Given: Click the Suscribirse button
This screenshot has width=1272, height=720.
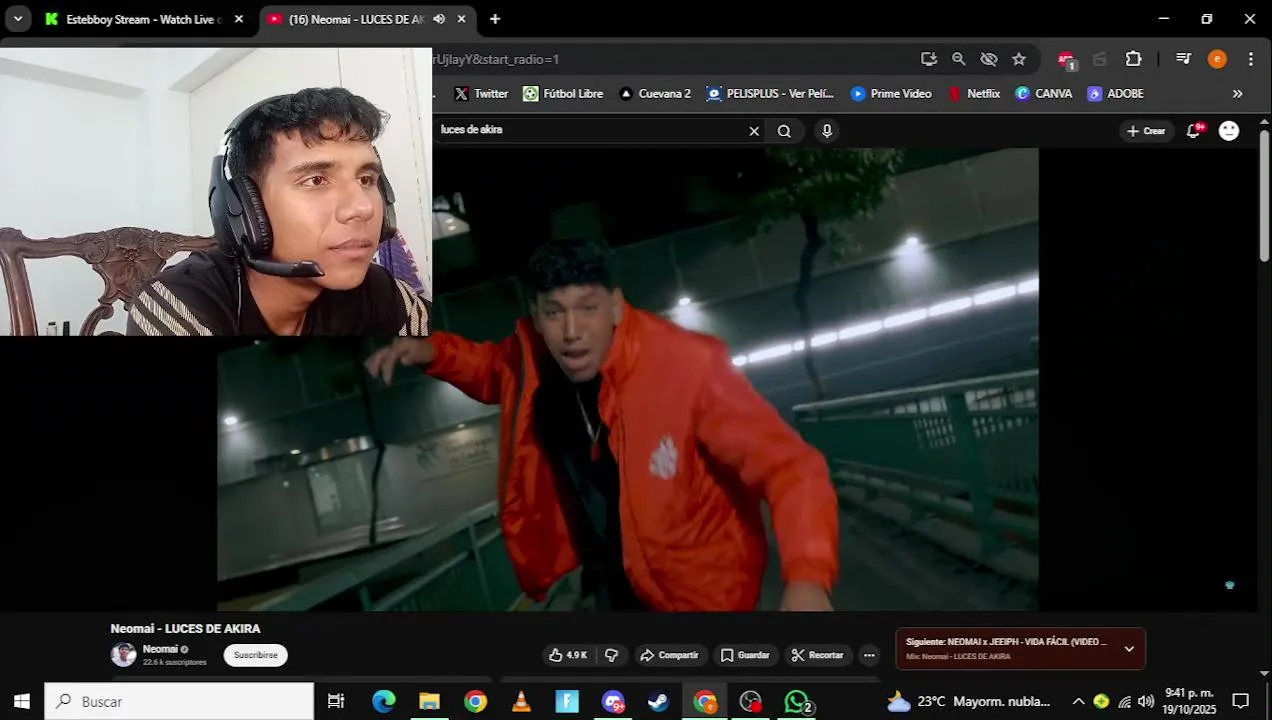Looking at the screenshot, I should click(x=255, y=655).
